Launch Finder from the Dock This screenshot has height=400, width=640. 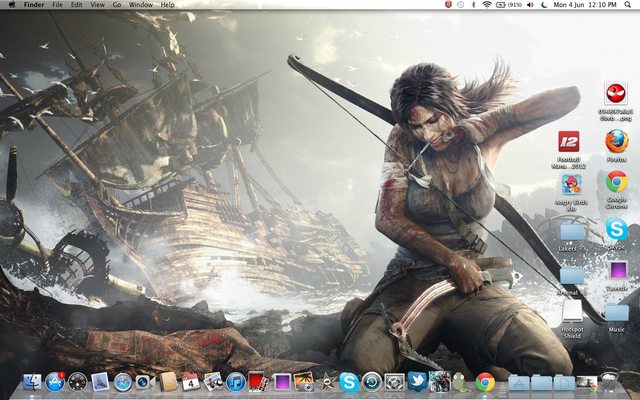[x=32, y=382]
